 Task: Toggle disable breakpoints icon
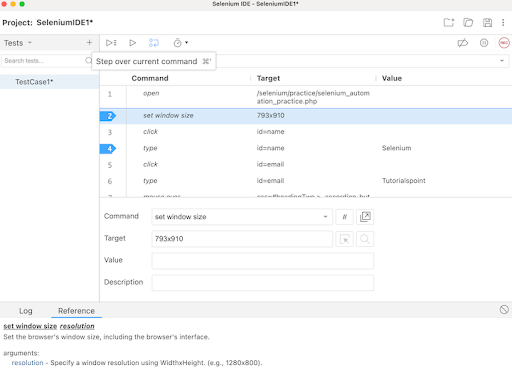coord(463,43)
